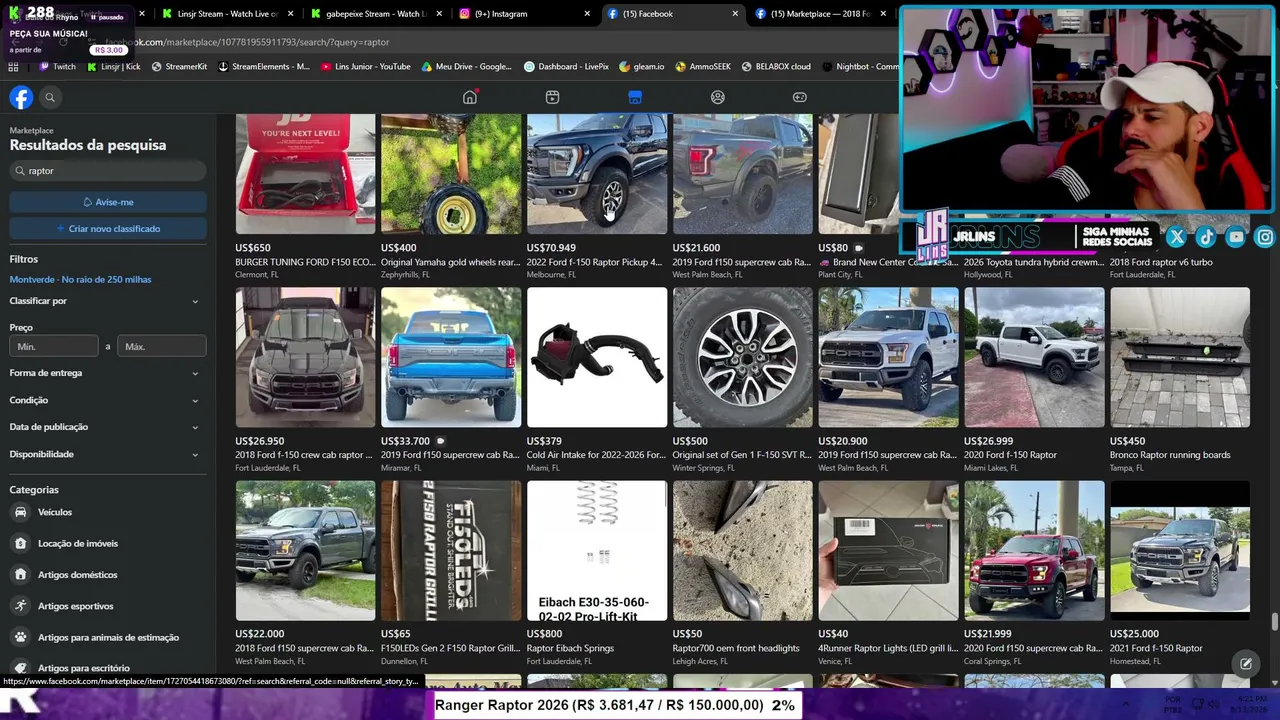1280x720 pixels.
Task: Open the US$65 F150LEDs grill lights photo
Action: [x=451, y=551]
